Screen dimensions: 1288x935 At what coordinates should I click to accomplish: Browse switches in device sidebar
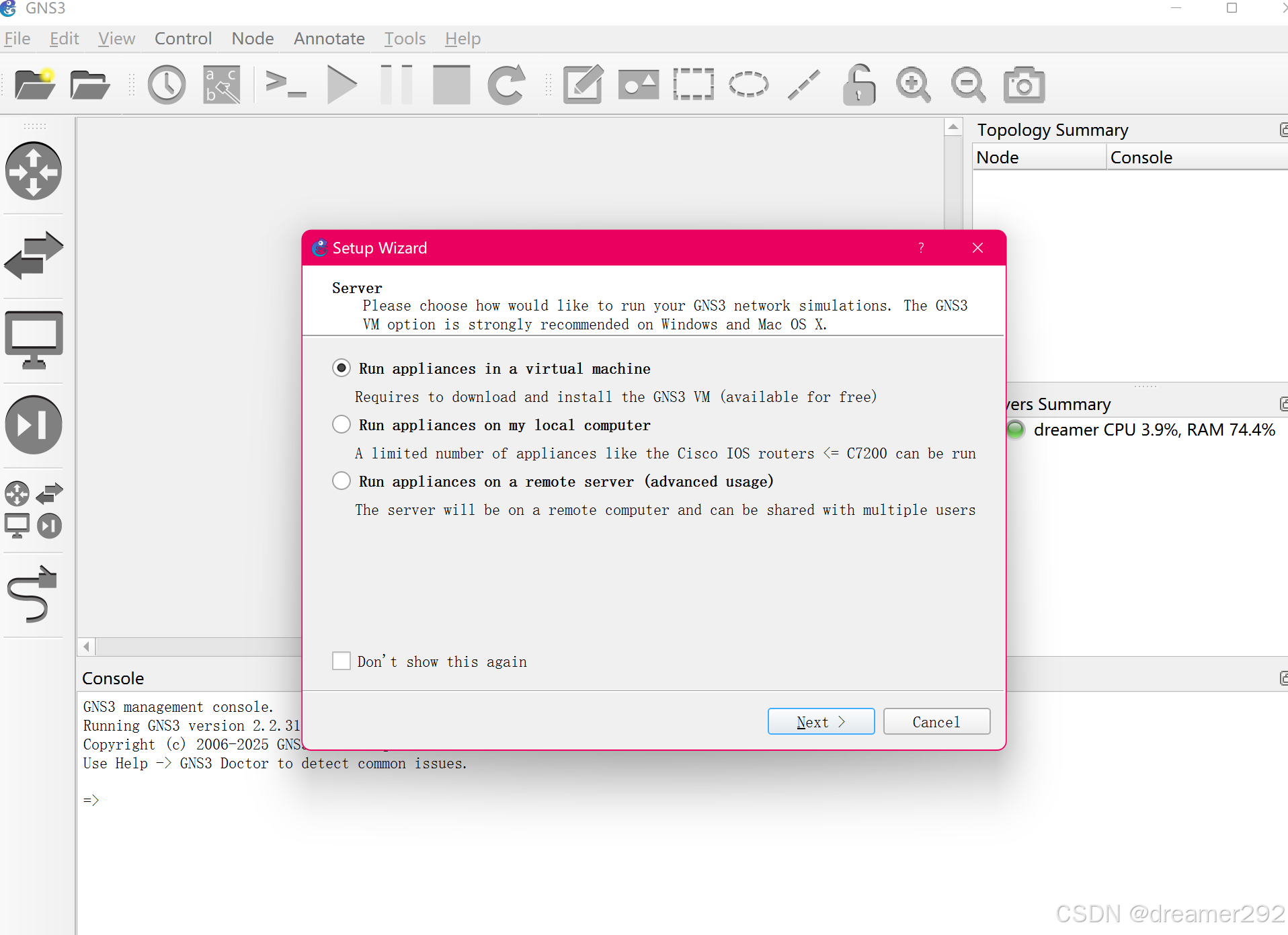[x=34, y=255]
